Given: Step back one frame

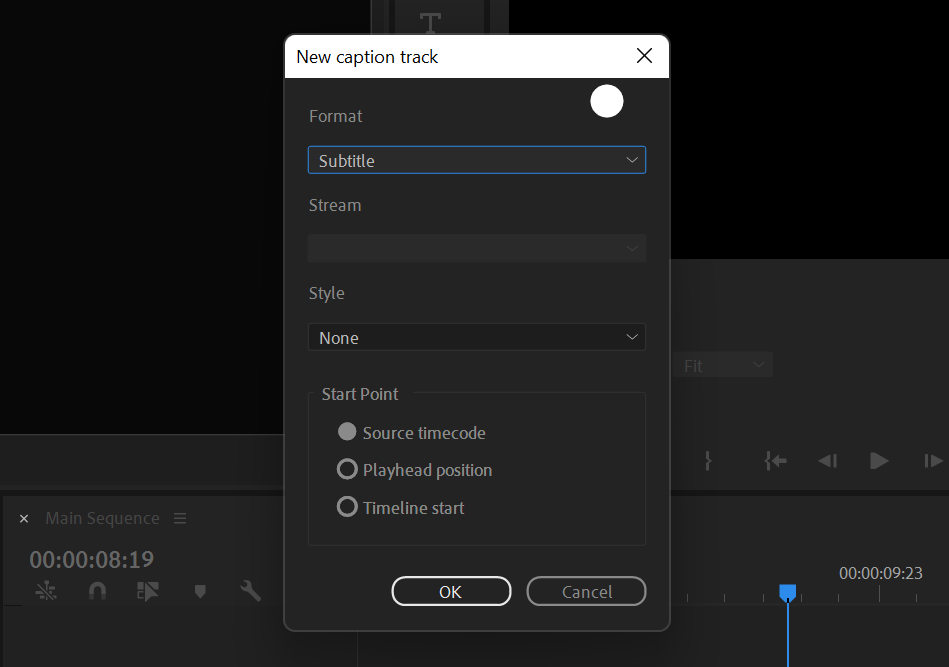Looking at the screenshot, I should pyautogui.click(x=827, y=461).
